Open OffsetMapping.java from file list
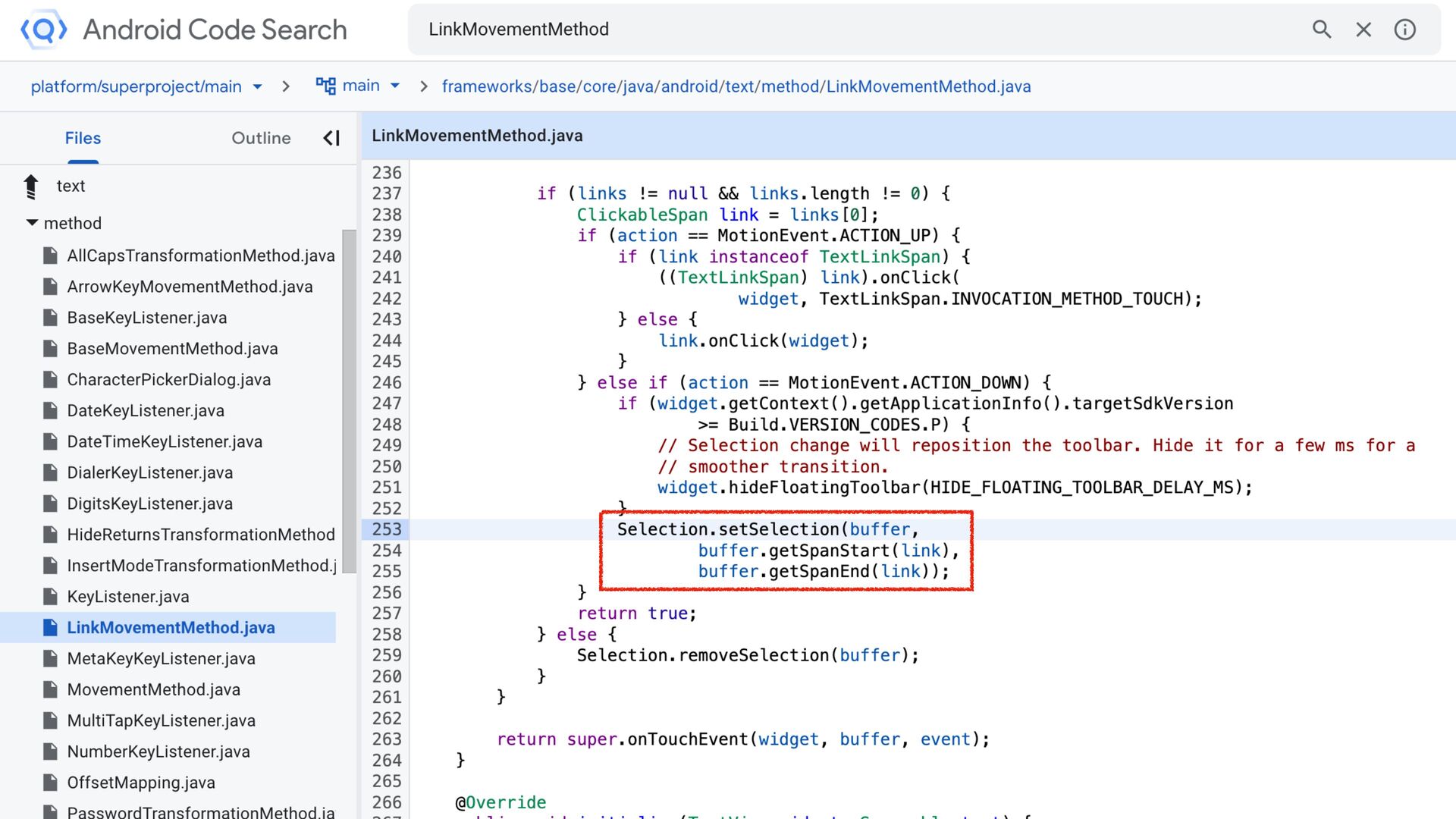 (141, 783)
